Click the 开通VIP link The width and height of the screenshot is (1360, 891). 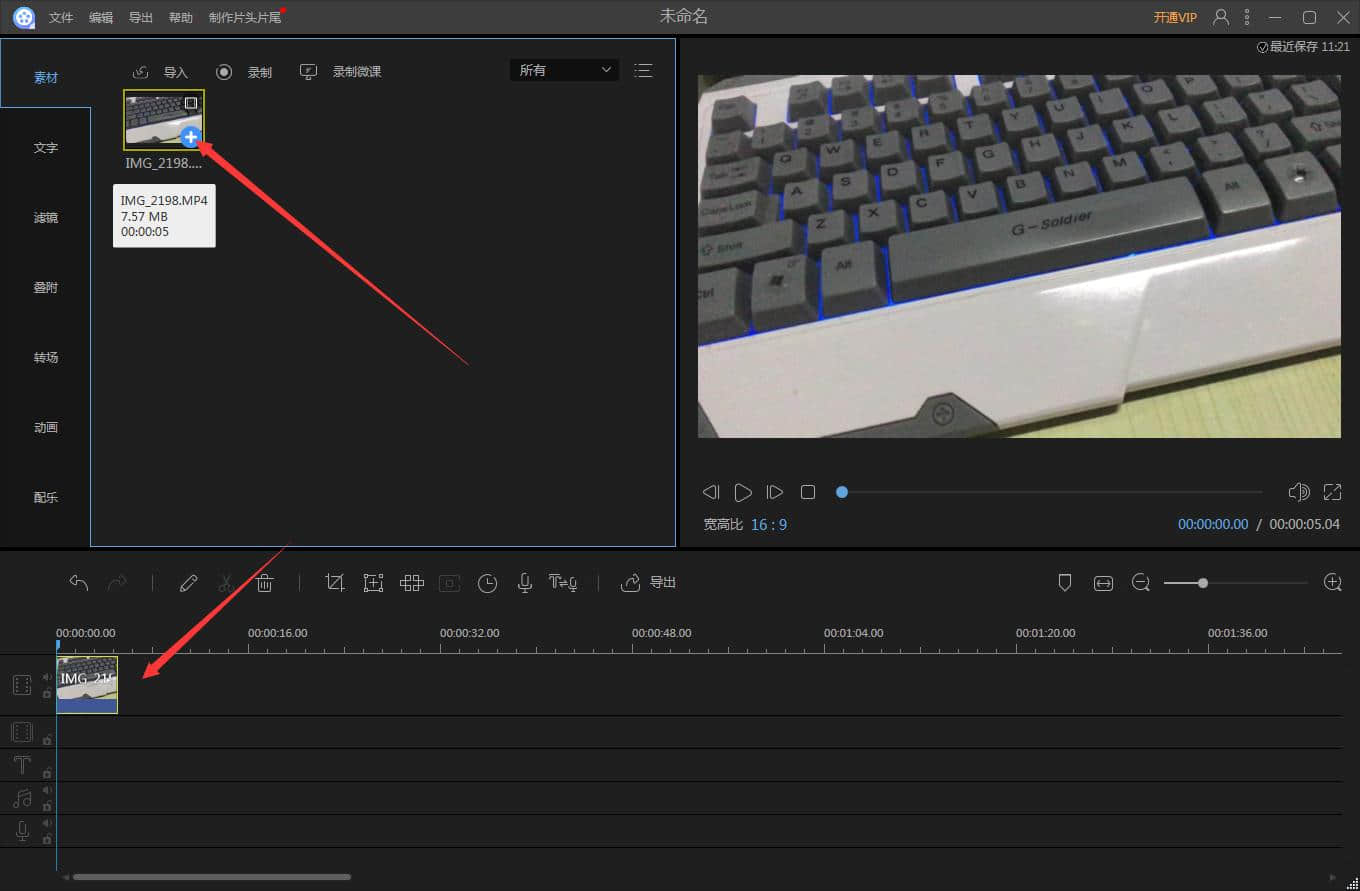1175,18
